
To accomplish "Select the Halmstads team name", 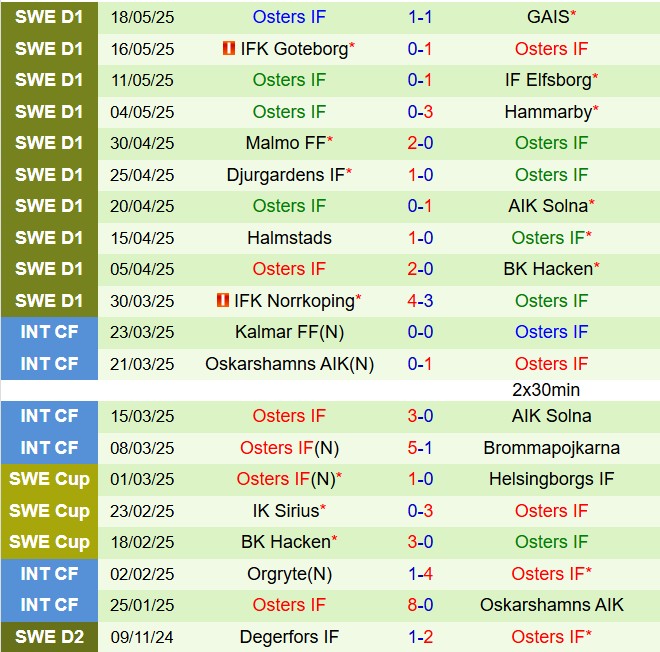I will click(289, 238).
